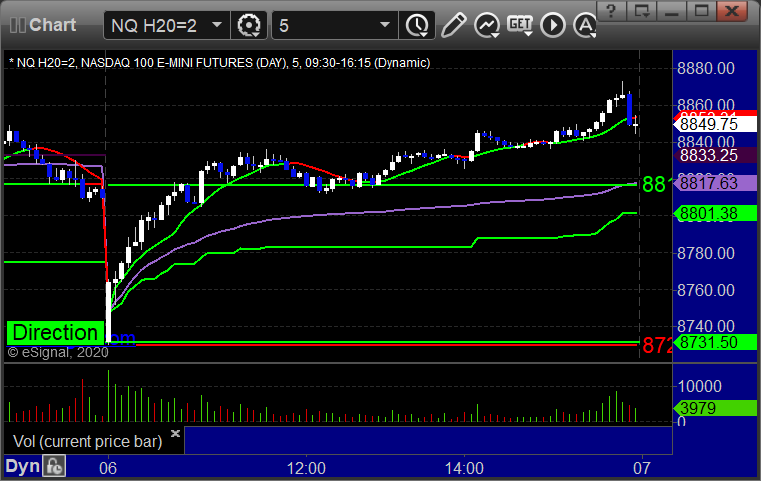Screen dimensions: 761x481
Task: Click the 8849.75 last price marker
Action: pos(714,124)
